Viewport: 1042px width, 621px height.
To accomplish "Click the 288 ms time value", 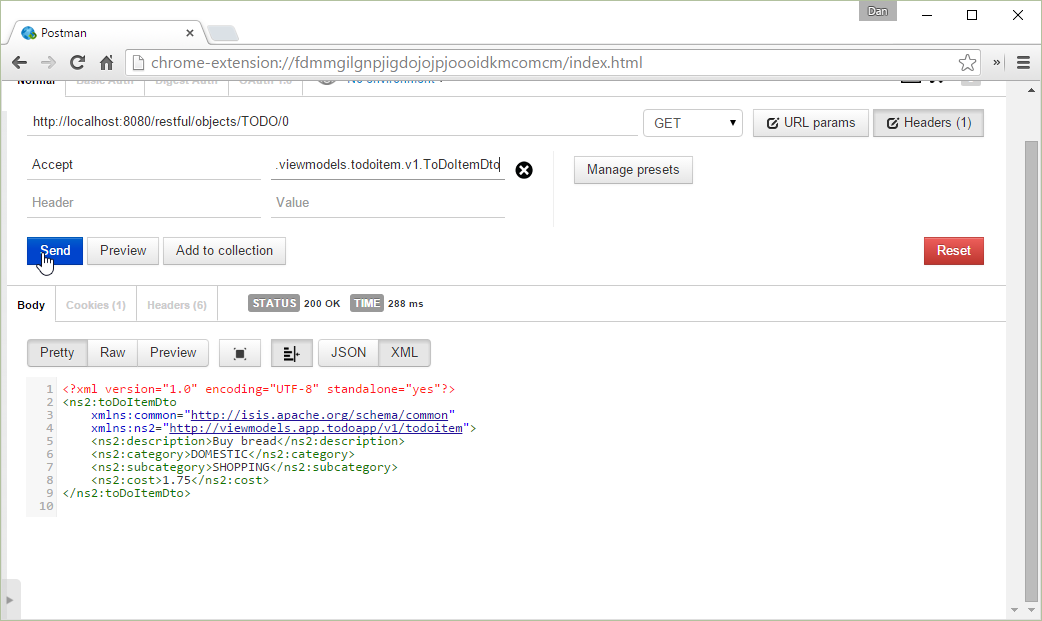I will [405, 303].
